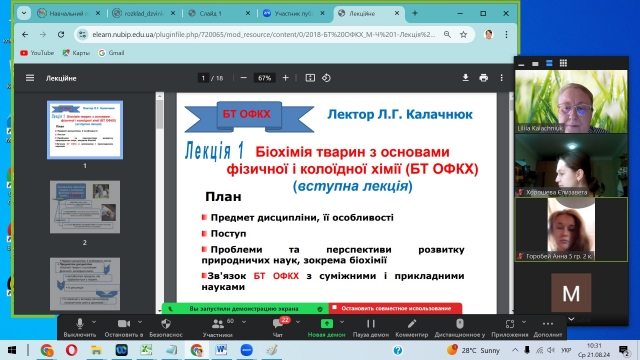The width and height of the screenshot is (640, 360).
Task: Close the Слайд 1 tab
Action: click(248, 13)
